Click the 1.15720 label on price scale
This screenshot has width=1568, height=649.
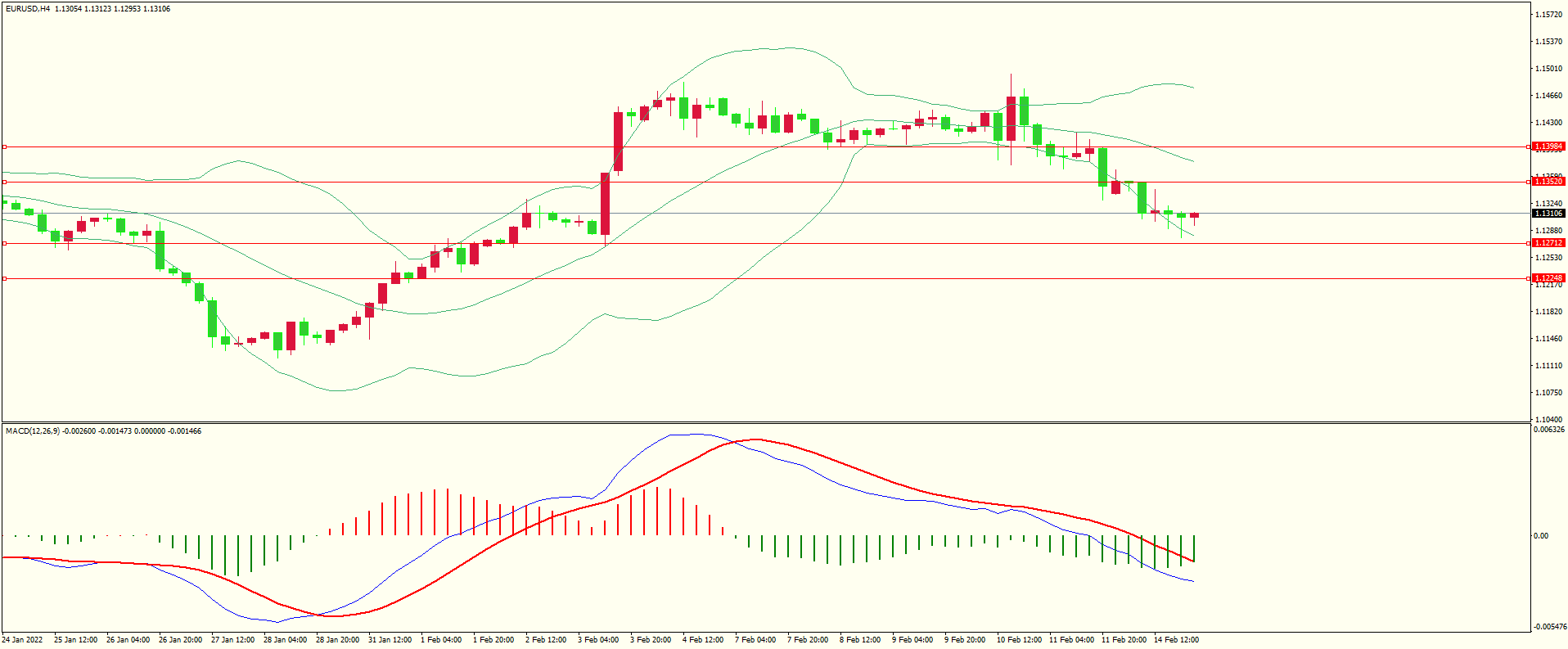point(1548,15)
